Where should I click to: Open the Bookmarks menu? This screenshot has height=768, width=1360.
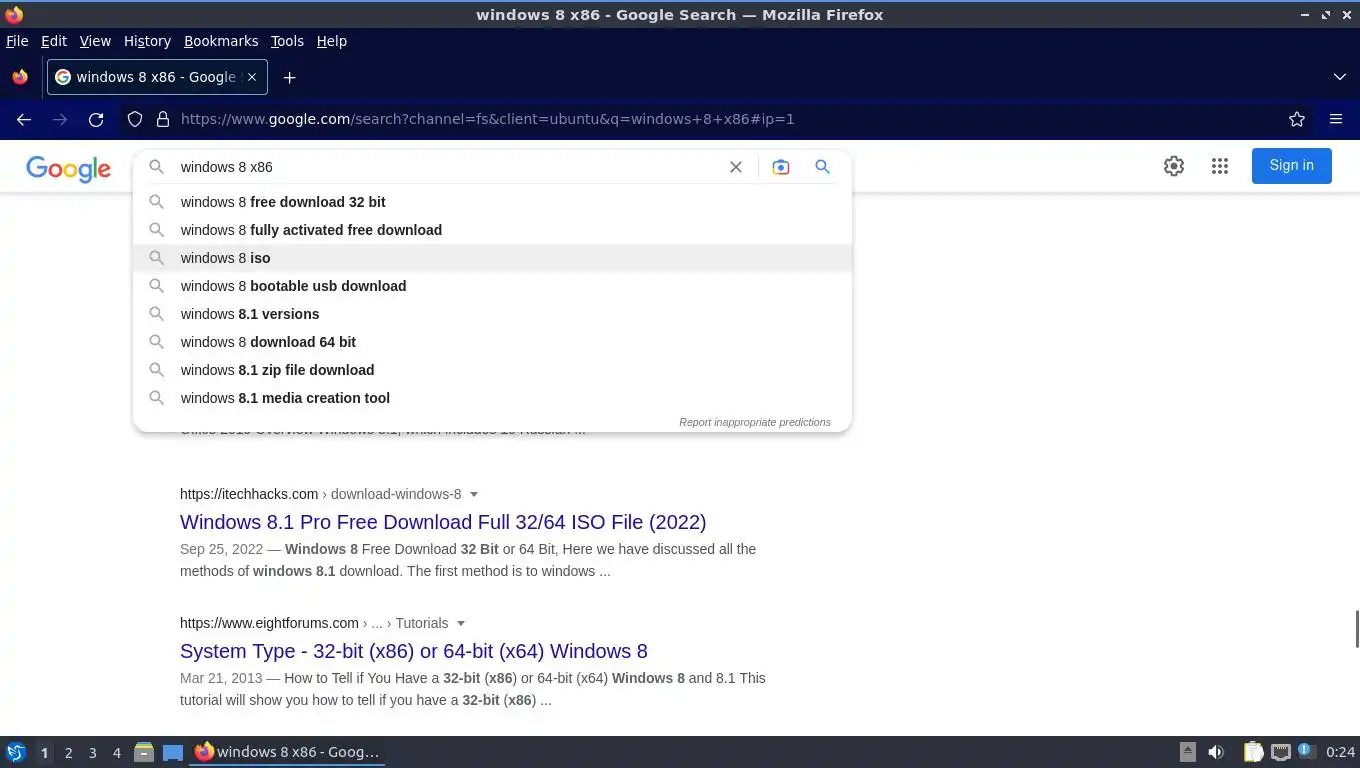[x=221, y=41]
